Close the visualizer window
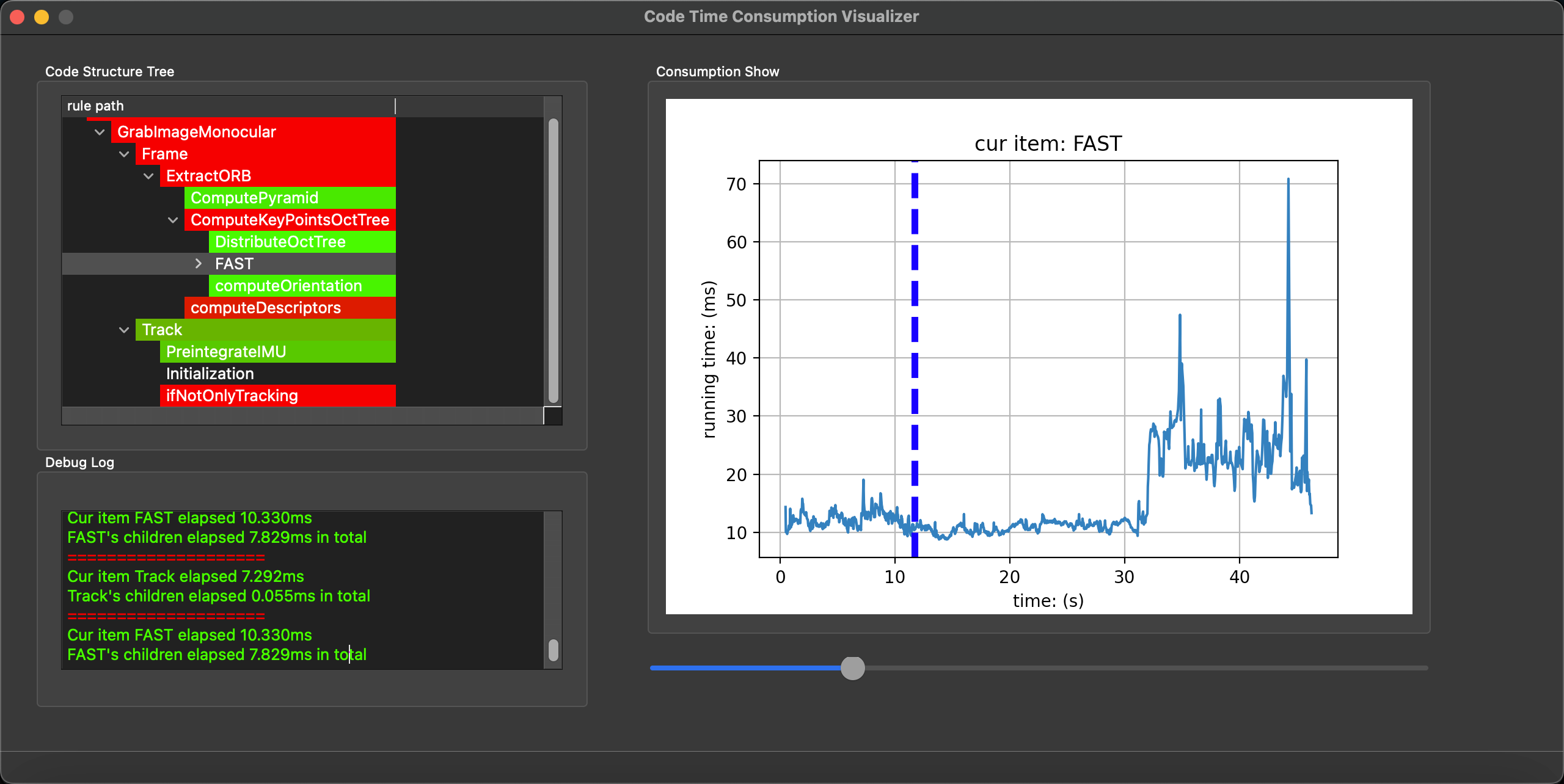Screen dimensions: 1564x784 (17, 17)
